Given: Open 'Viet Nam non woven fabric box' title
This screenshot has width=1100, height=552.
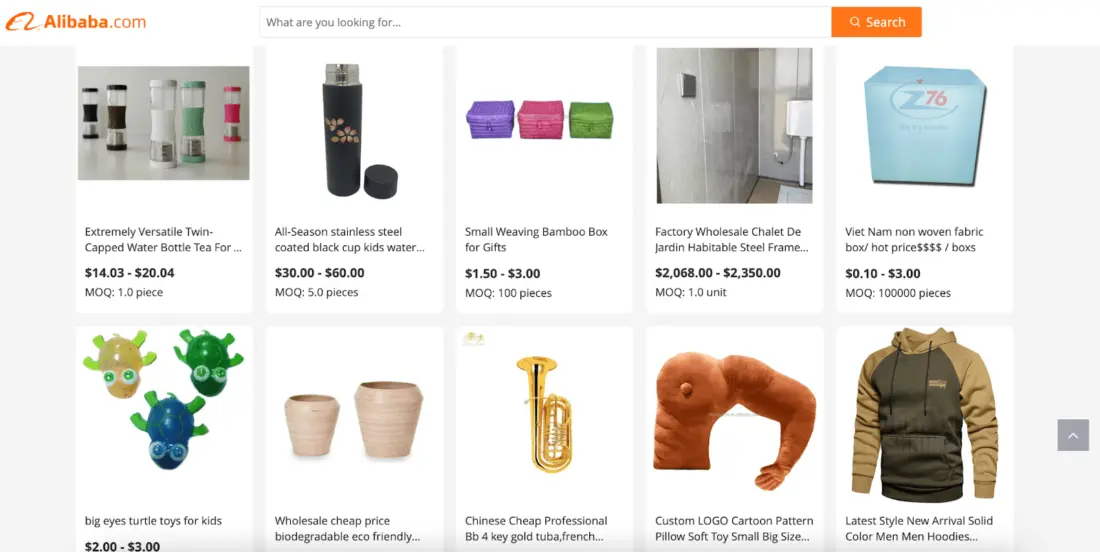Looking at the screenshot, I should pos(914,239).
